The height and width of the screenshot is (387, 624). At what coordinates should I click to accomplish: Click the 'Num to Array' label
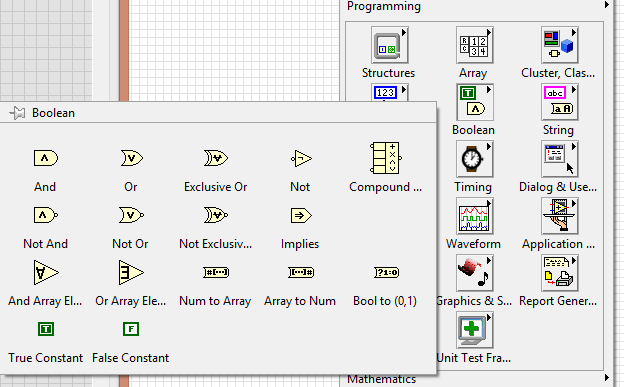(215, 301)
